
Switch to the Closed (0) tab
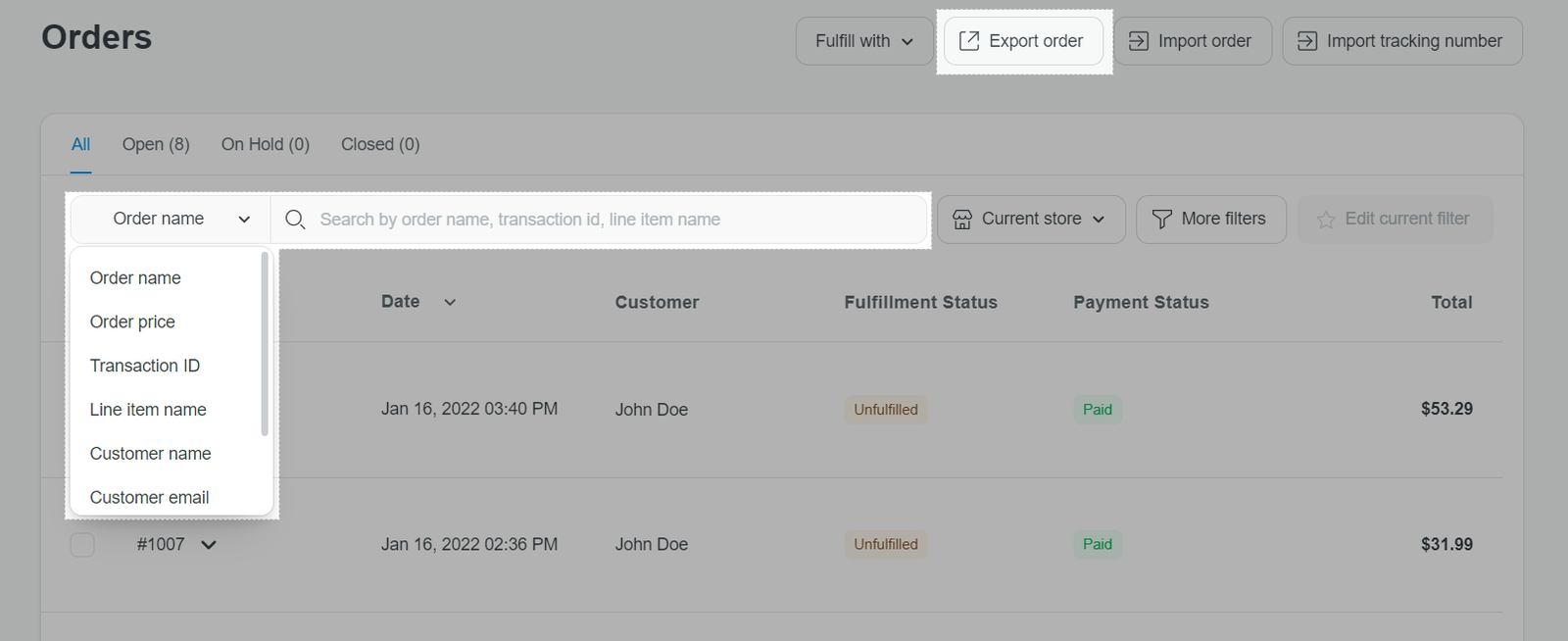(x=380, y=144)
